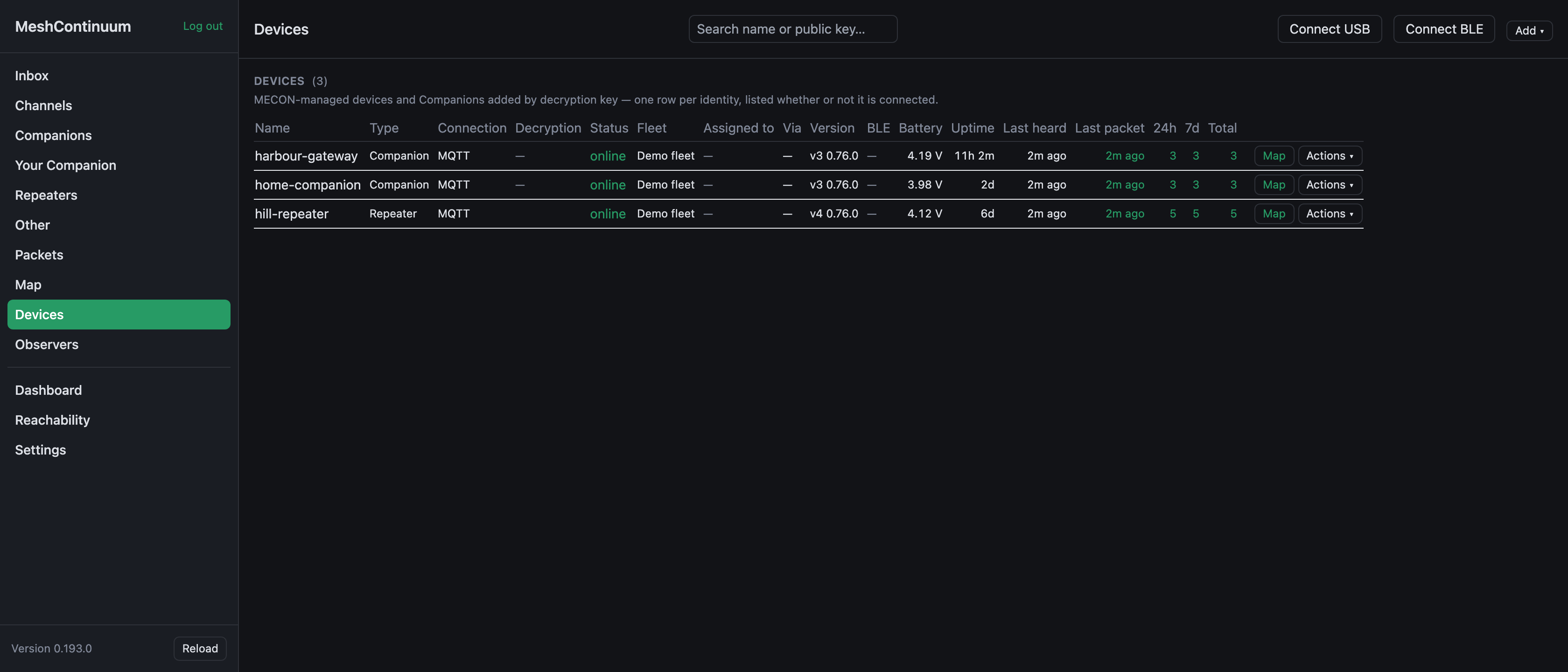Click the 11h 2m uptime value

[974, 156]
